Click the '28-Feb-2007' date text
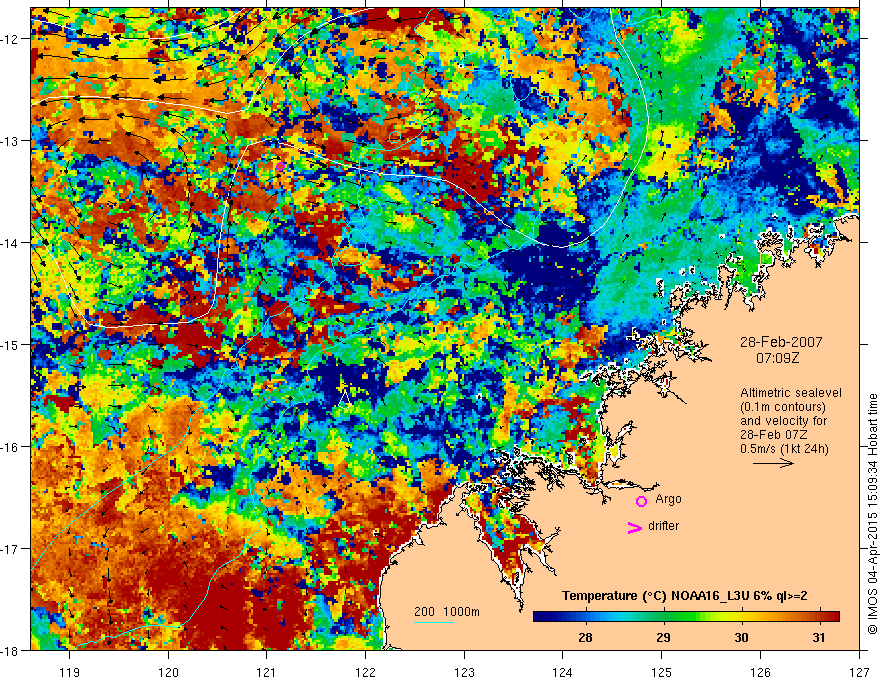 coord(781,342)
